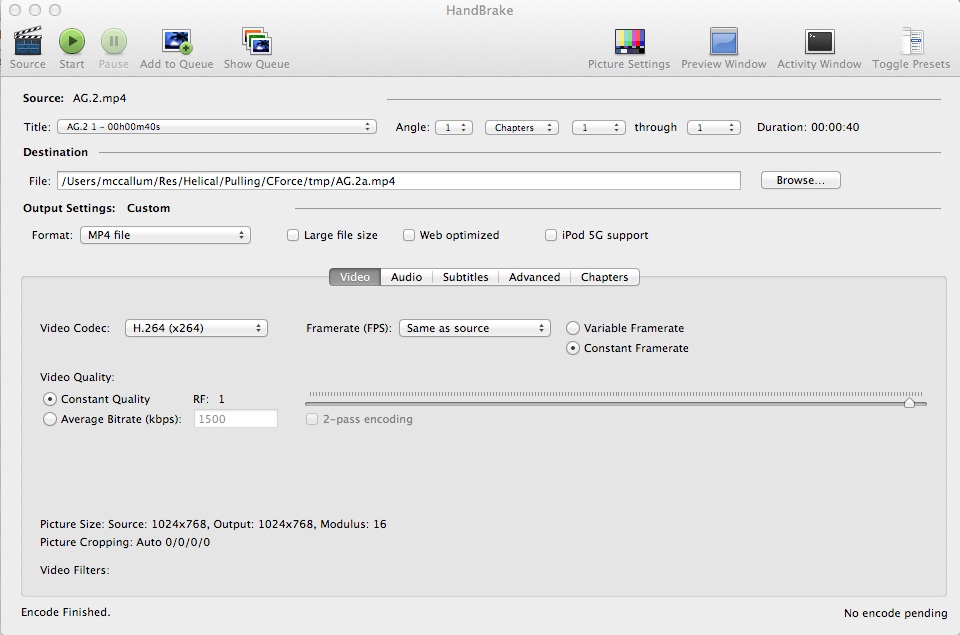Add current job to the queue

point(174,40)
